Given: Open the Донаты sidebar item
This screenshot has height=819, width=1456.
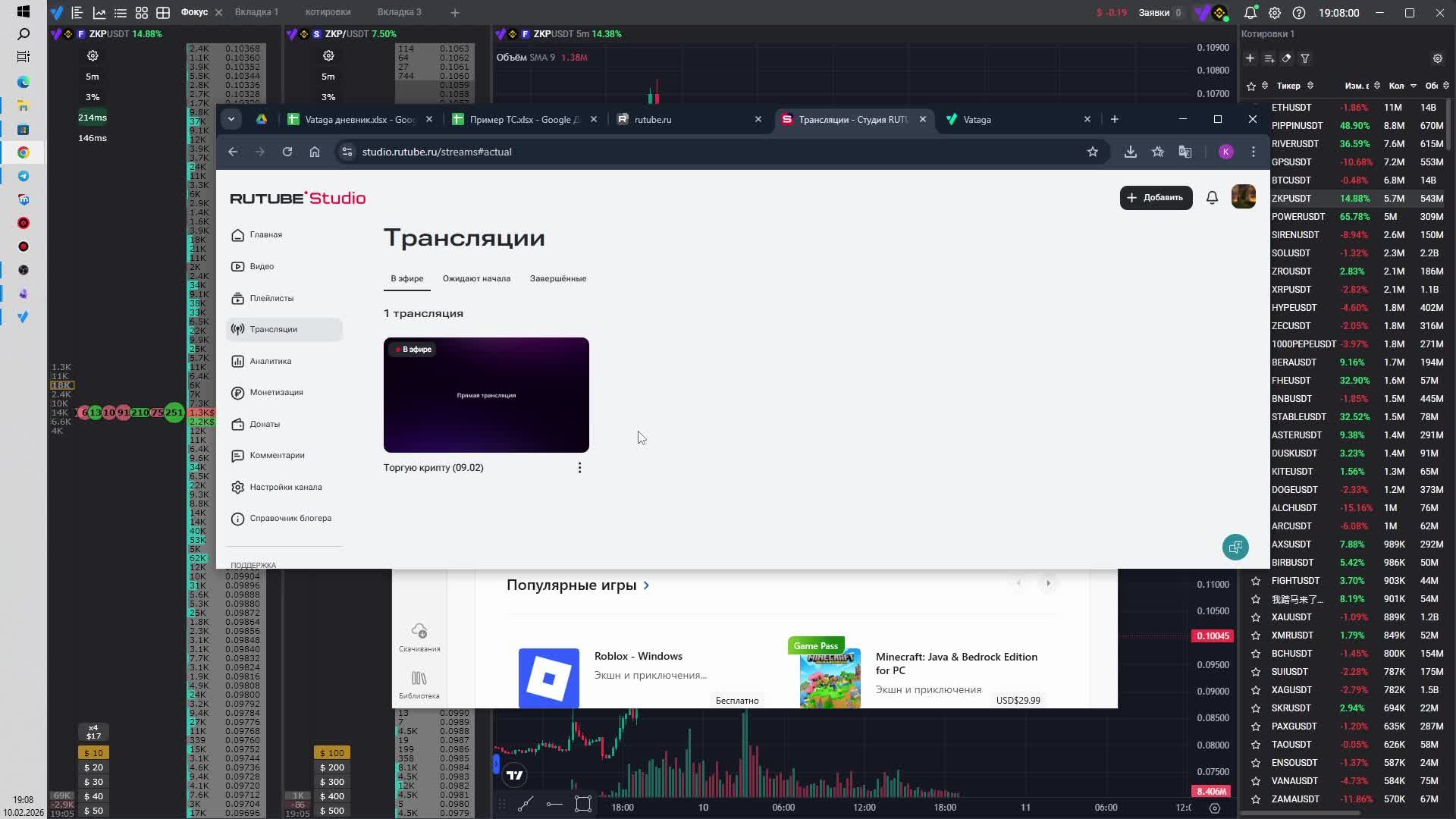Looking at the screenshot, I should [264, 424].
